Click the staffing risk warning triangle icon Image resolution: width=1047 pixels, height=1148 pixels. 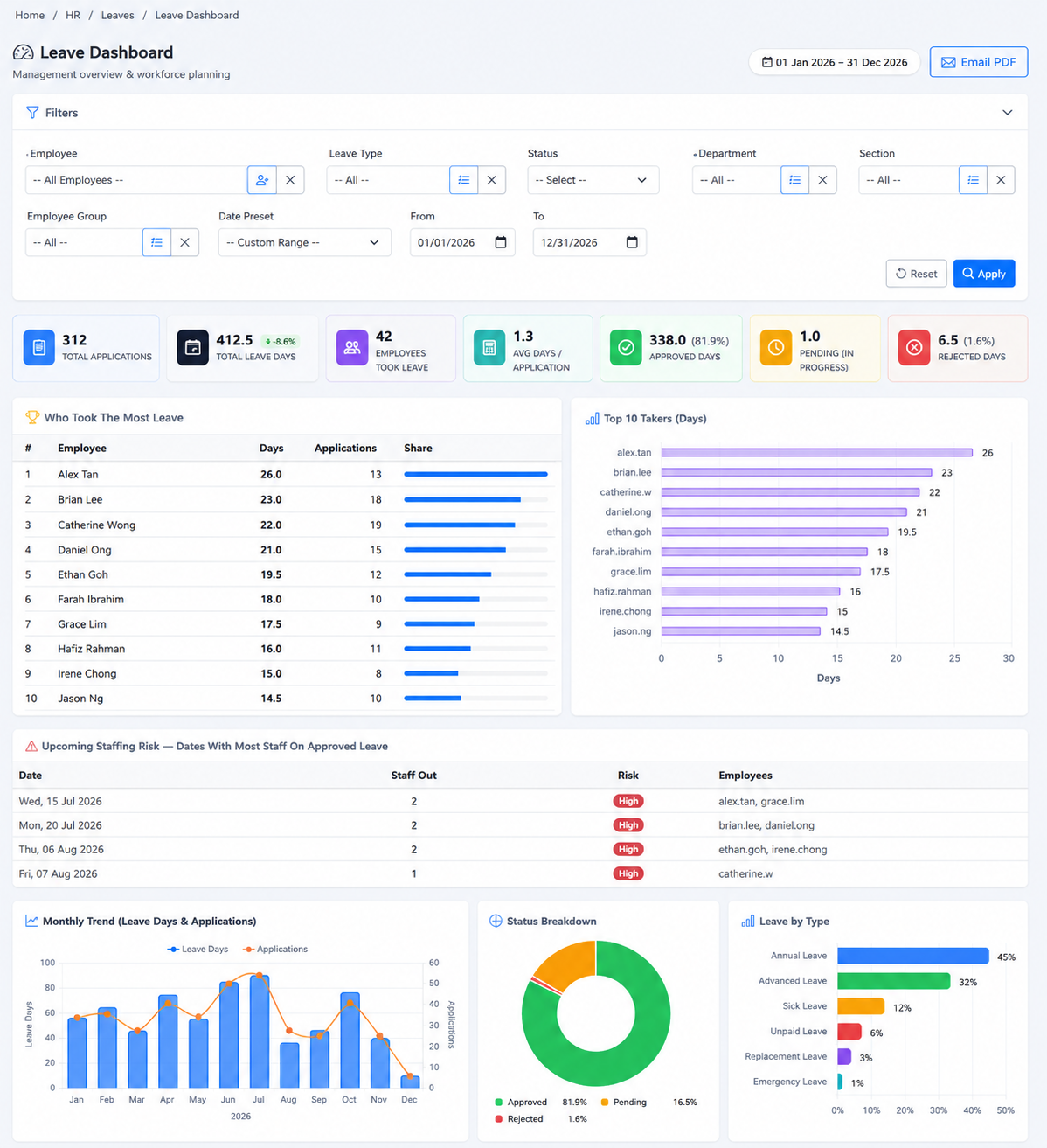click(31, 746)
